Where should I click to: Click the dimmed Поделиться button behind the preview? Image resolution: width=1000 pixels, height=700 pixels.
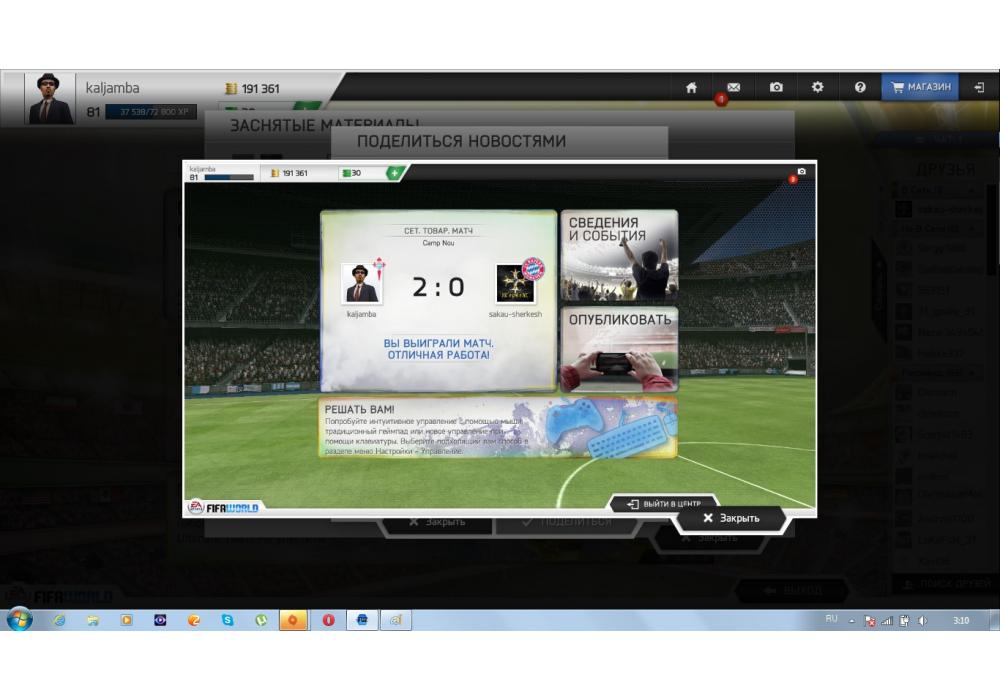tap(567, 523)
